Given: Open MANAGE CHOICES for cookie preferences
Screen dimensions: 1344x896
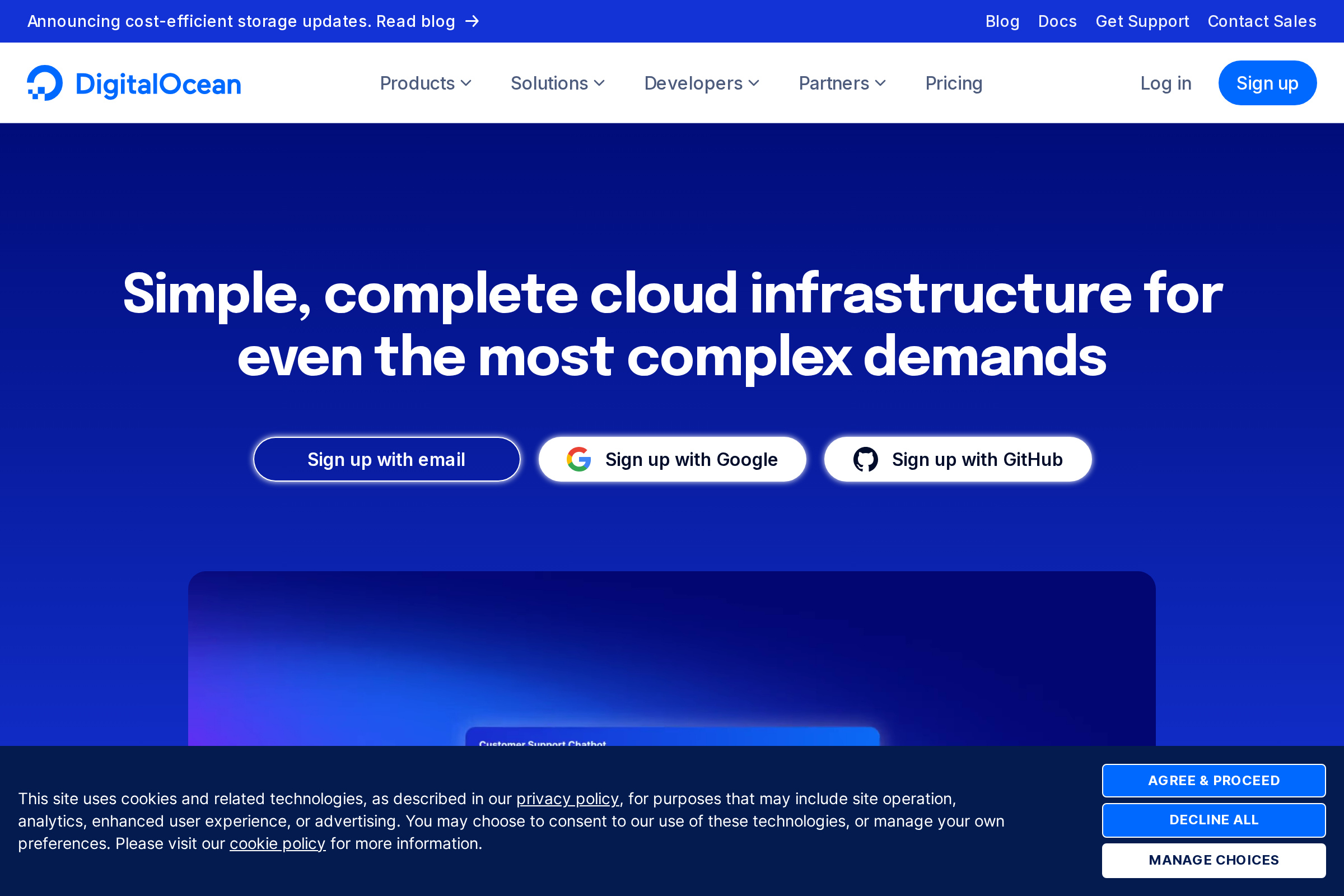Looking at the screenshot, I should [x=1214, y=860].
